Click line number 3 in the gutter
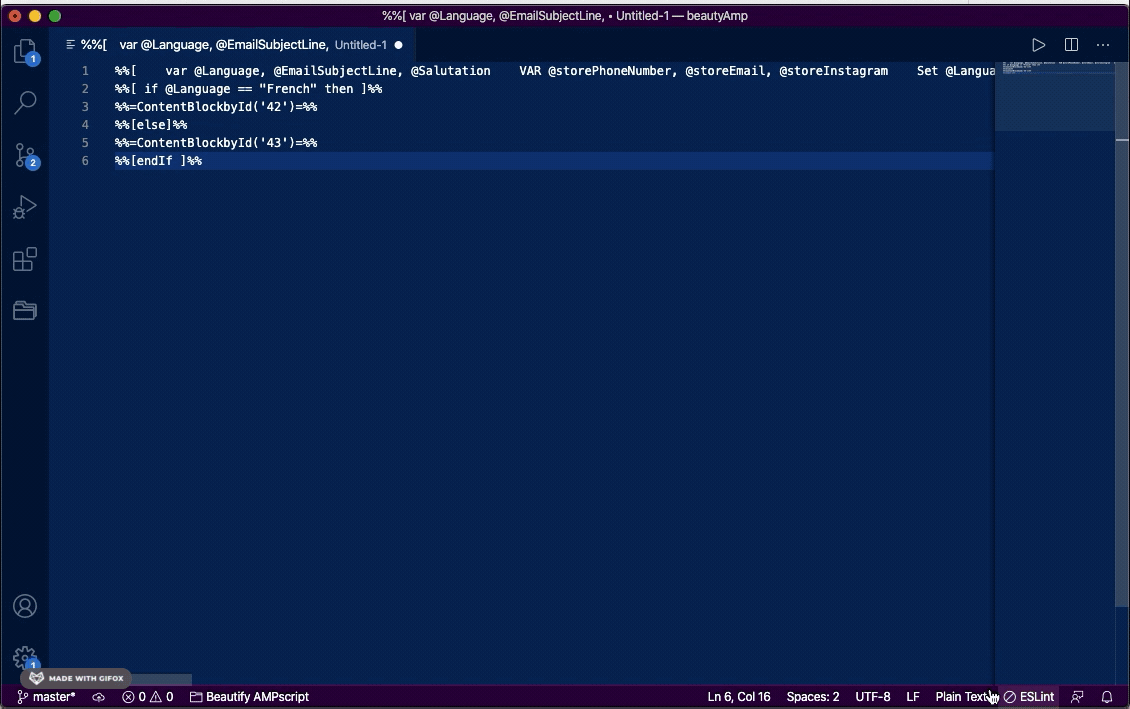Viewport: 1130px width, 709px height. (85, 107)
